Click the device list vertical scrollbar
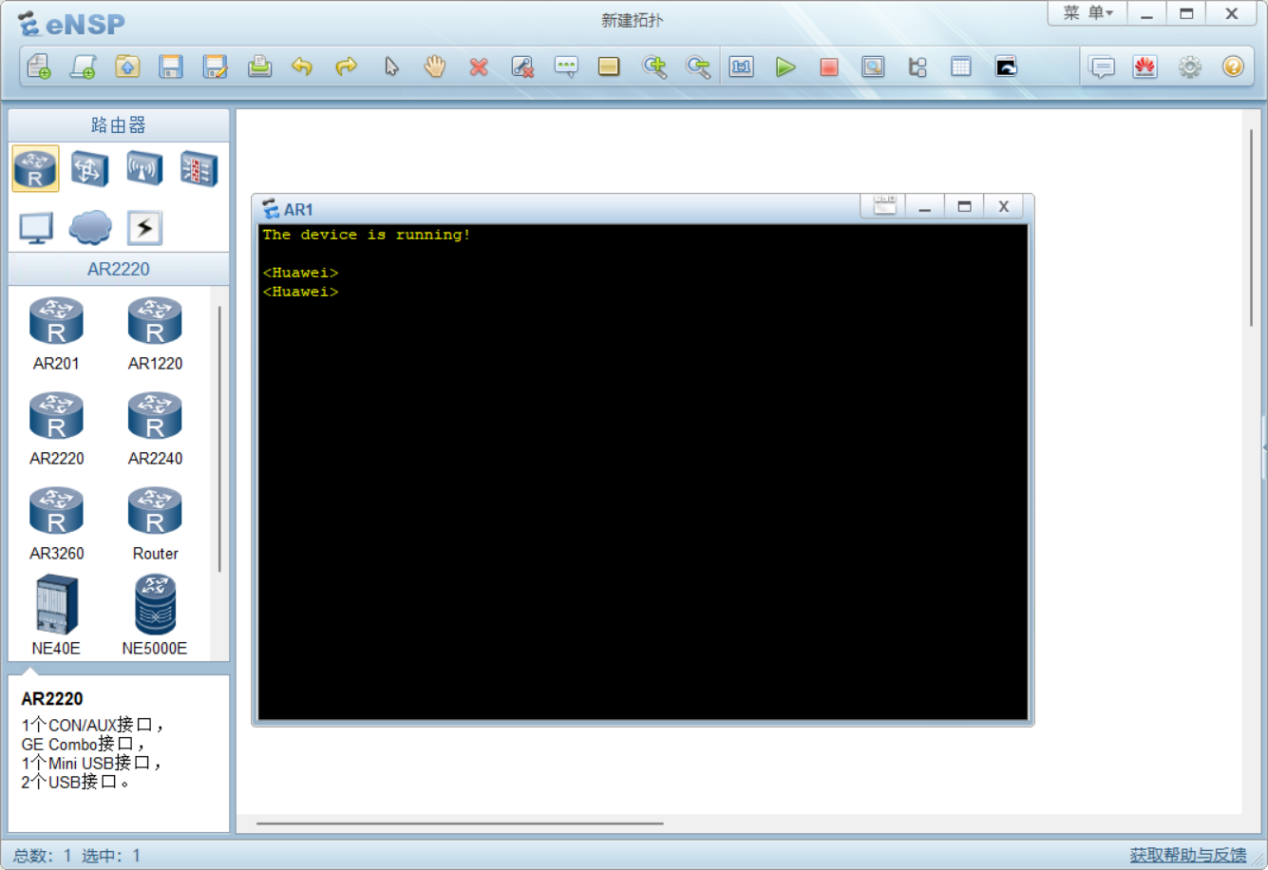The width and height of the screenshot is (1268, 870). 220,438
